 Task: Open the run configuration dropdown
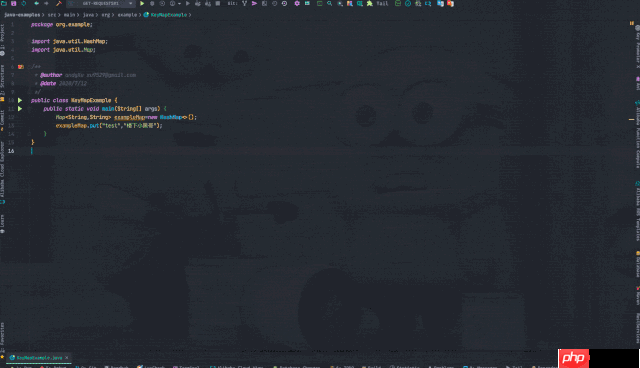(x=101, y=4)
